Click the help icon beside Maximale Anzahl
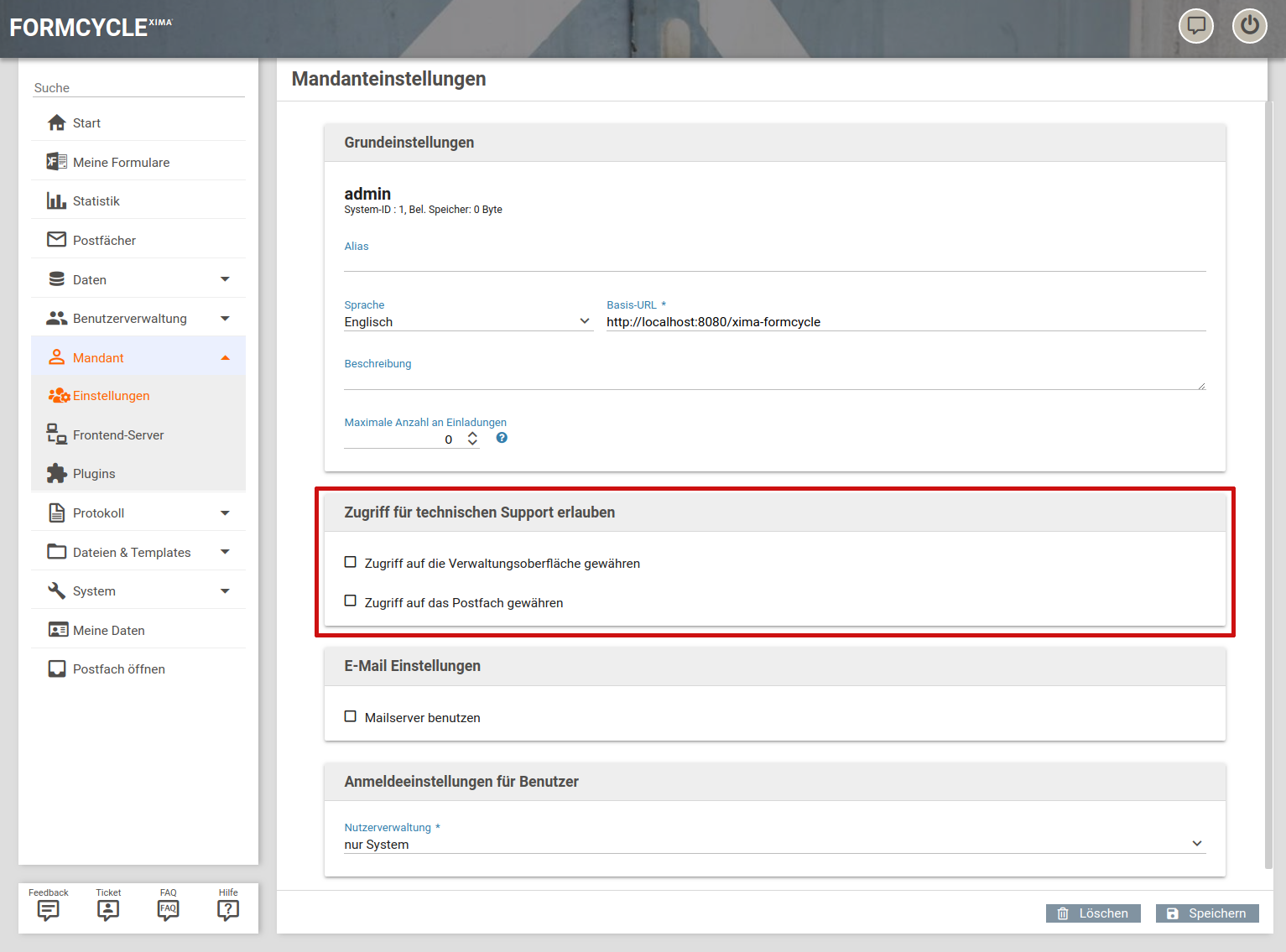The image size is (1286, 952). (x=502, y=438)
